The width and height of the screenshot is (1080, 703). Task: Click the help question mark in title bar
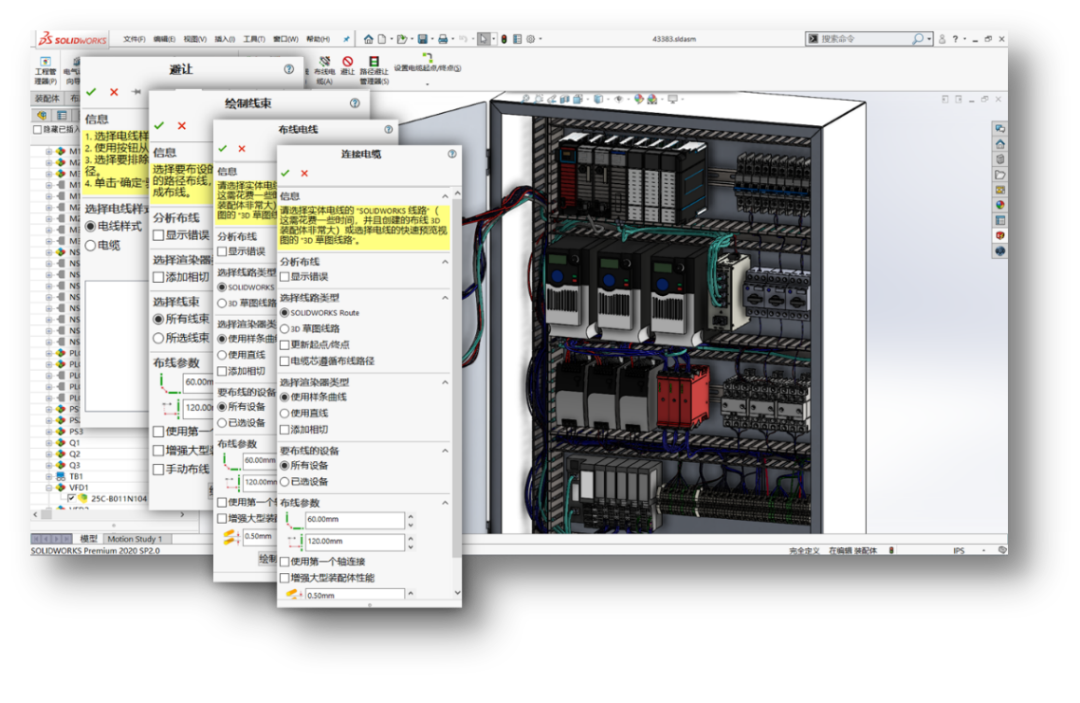click(x=955, y=39)
